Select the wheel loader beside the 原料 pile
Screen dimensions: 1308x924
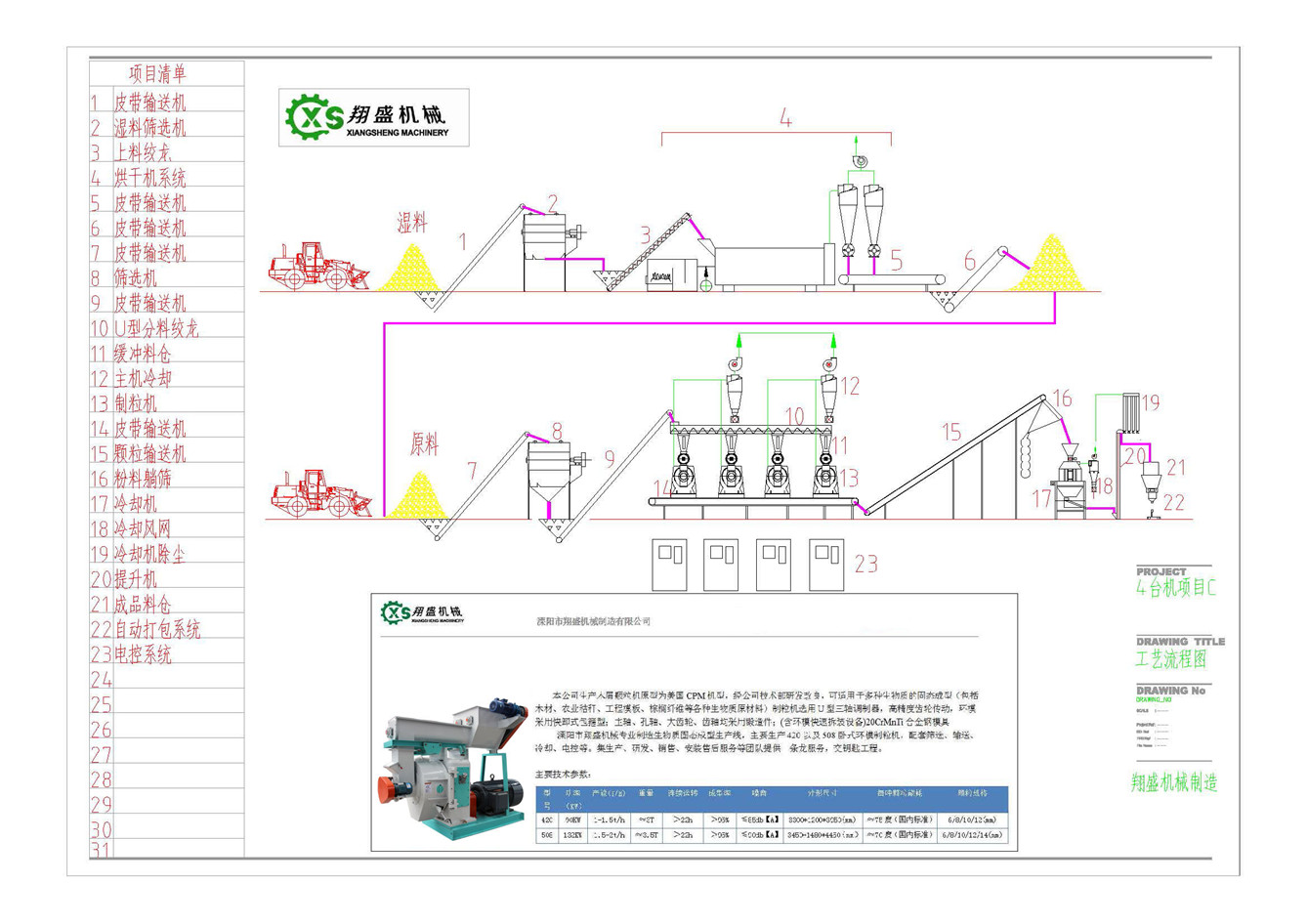tap(319, 493)
